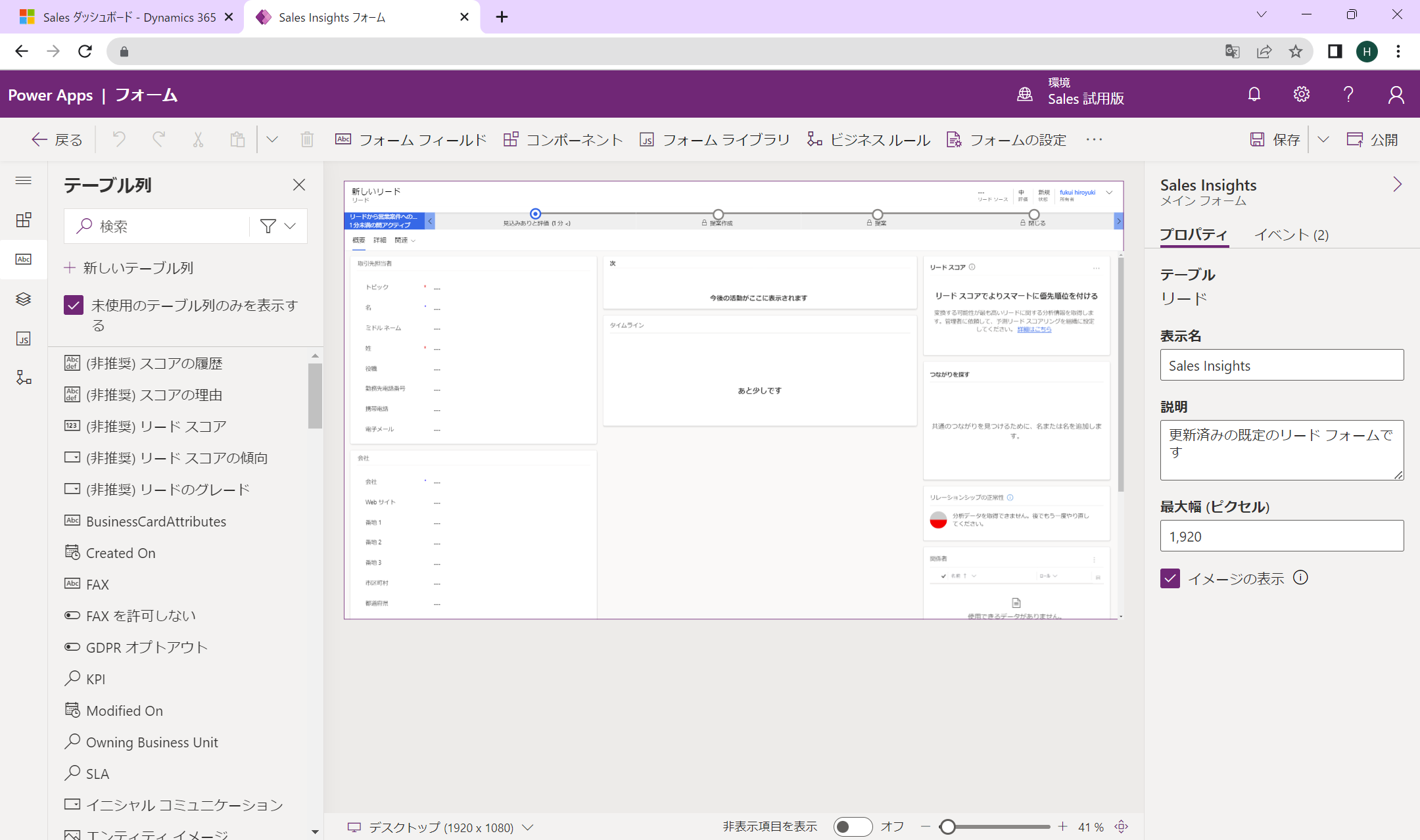Switch to the イベント (2) tab

[x=1291, y=235]
